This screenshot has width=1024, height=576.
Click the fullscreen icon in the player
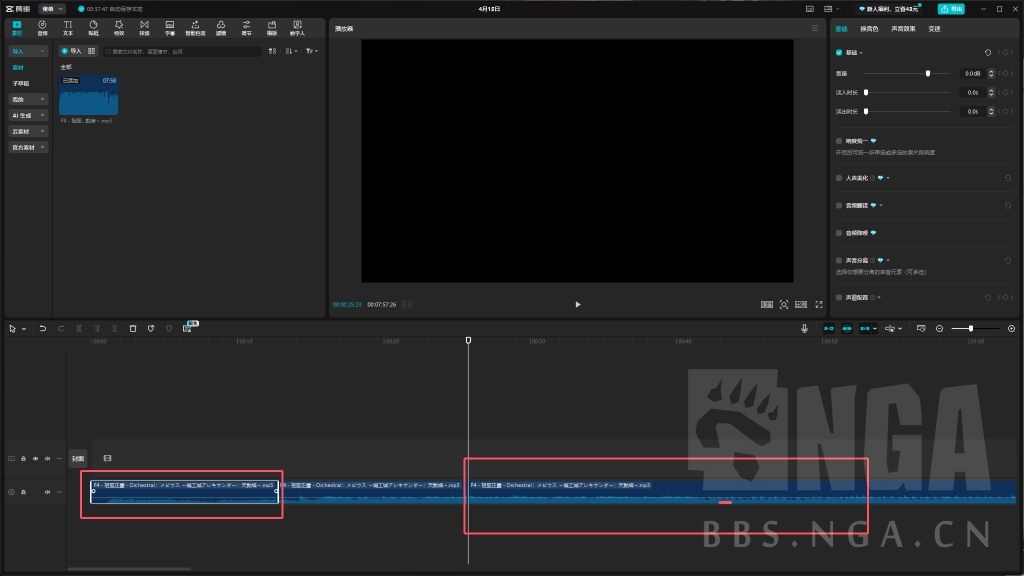point(819,304)
